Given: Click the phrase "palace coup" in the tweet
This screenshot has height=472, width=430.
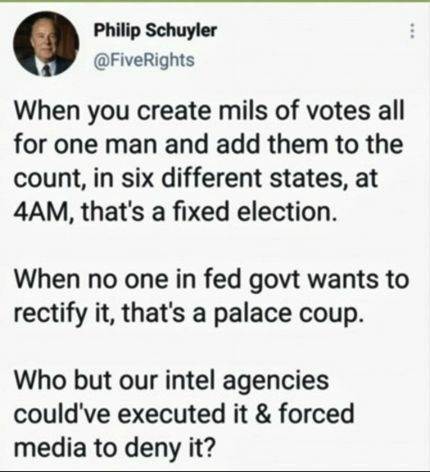Looking at the screenshot, I should tap(286, 314).
